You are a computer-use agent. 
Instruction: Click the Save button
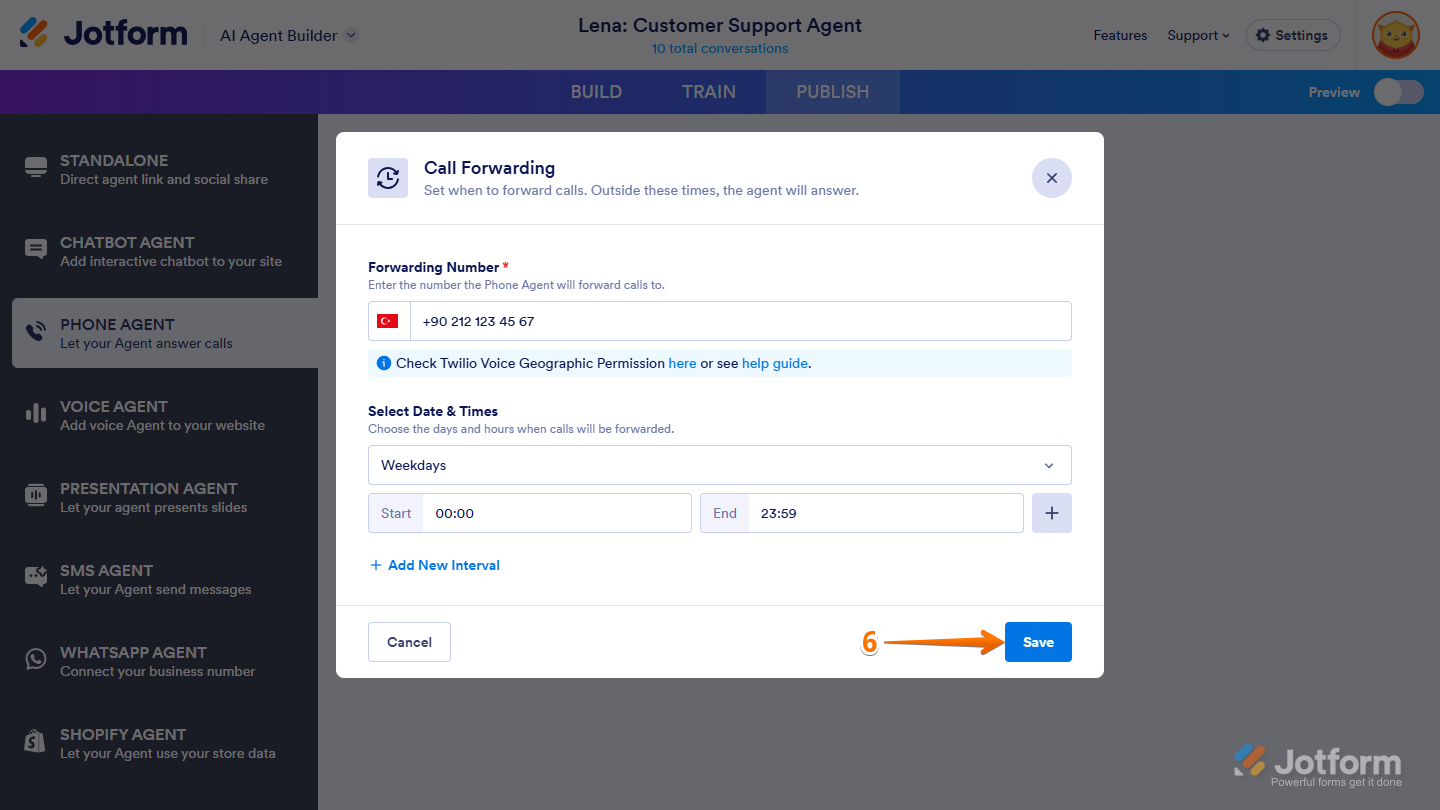(1038, 642)
